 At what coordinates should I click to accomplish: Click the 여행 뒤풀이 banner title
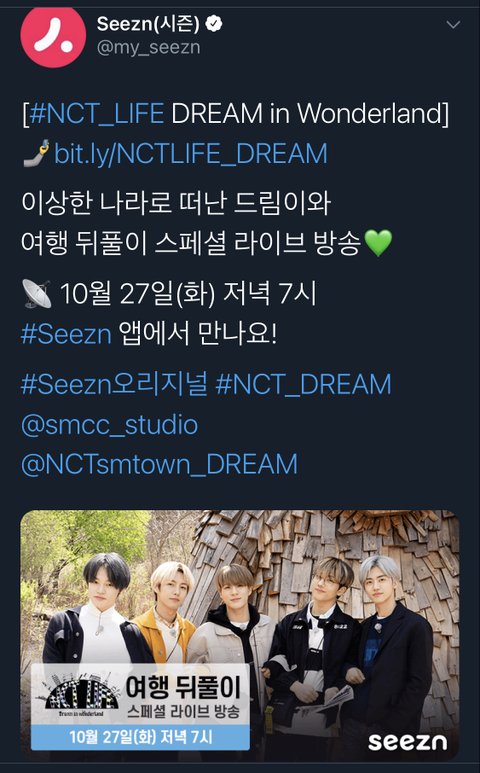click(182, 687)
